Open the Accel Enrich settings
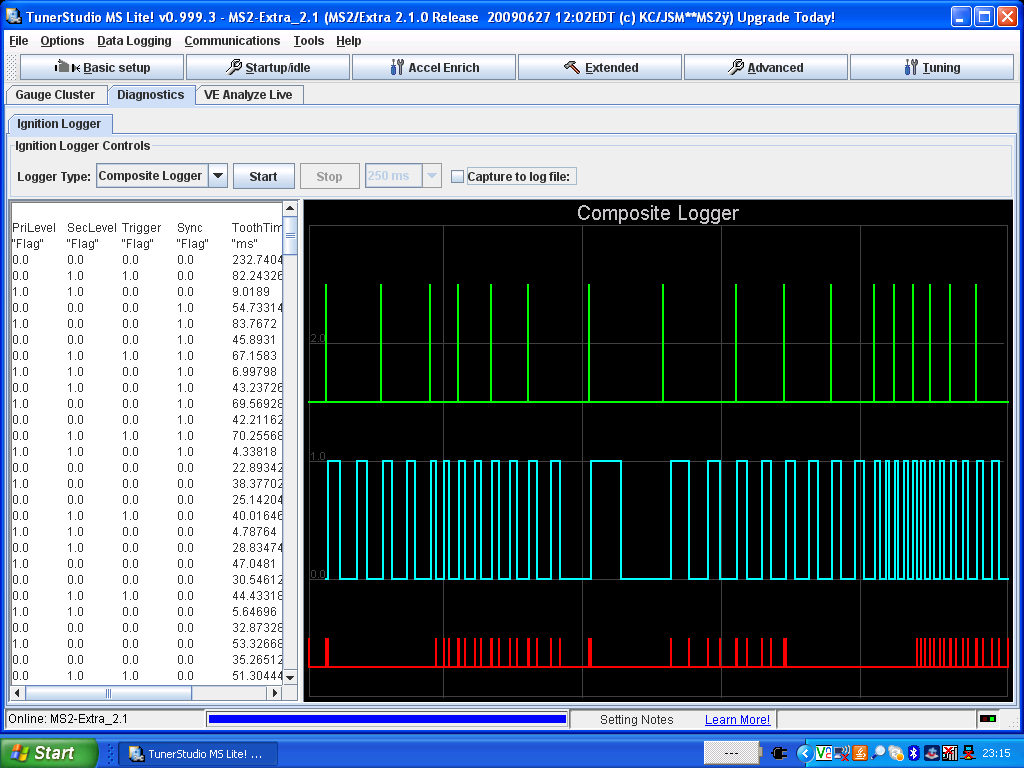Image resolution: width=1024 pixels, height=768 pixels. [434, 68]
